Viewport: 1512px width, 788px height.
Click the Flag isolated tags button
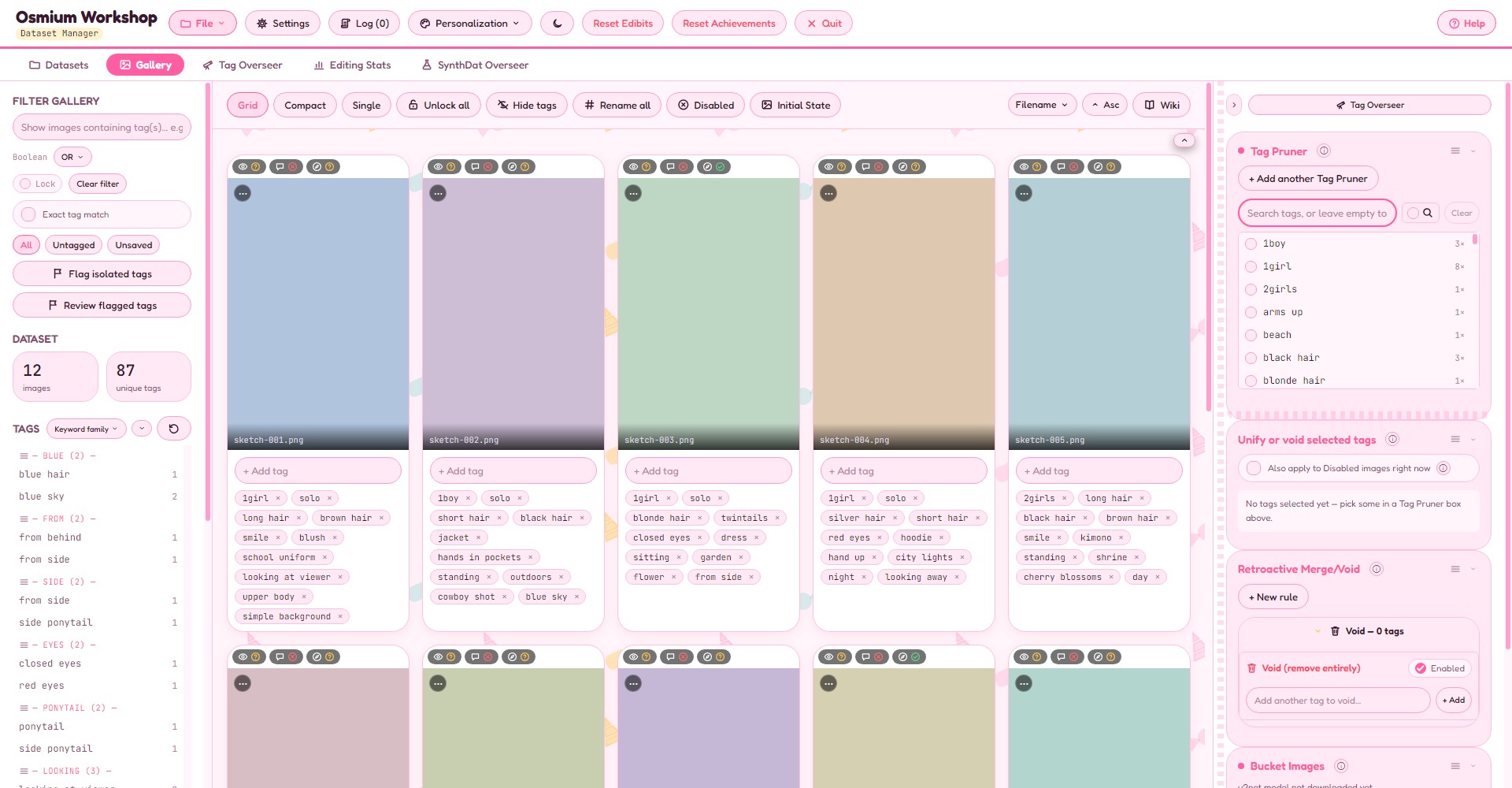click(x=102, y=274)
